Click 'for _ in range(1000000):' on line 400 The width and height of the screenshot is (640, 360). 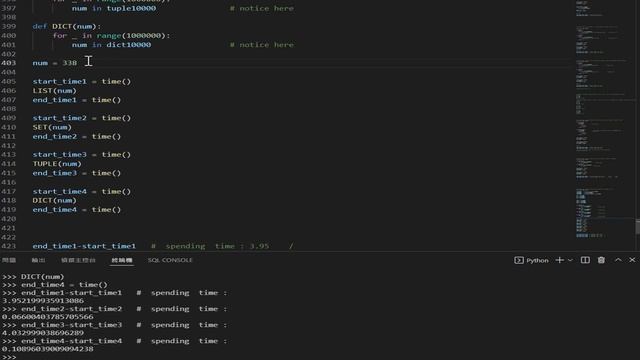click(111, 36)
